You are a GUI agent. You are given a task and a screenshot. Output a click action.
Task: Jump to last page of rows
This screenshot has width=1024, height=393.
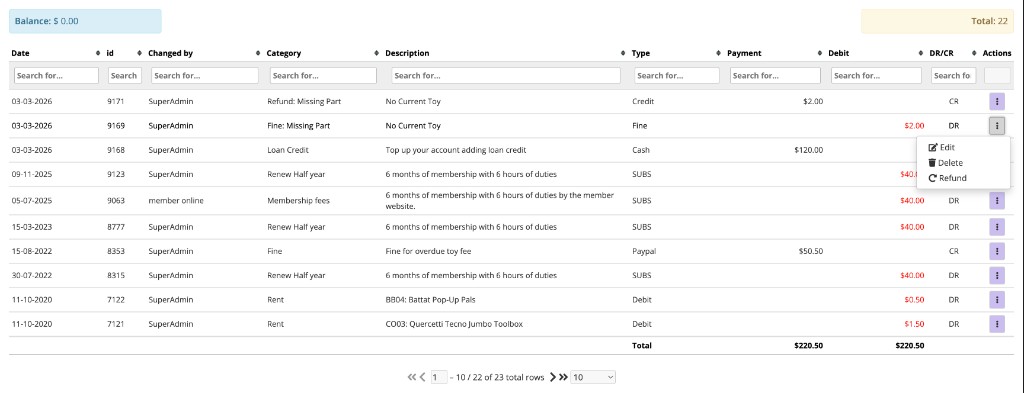(564, 377)
